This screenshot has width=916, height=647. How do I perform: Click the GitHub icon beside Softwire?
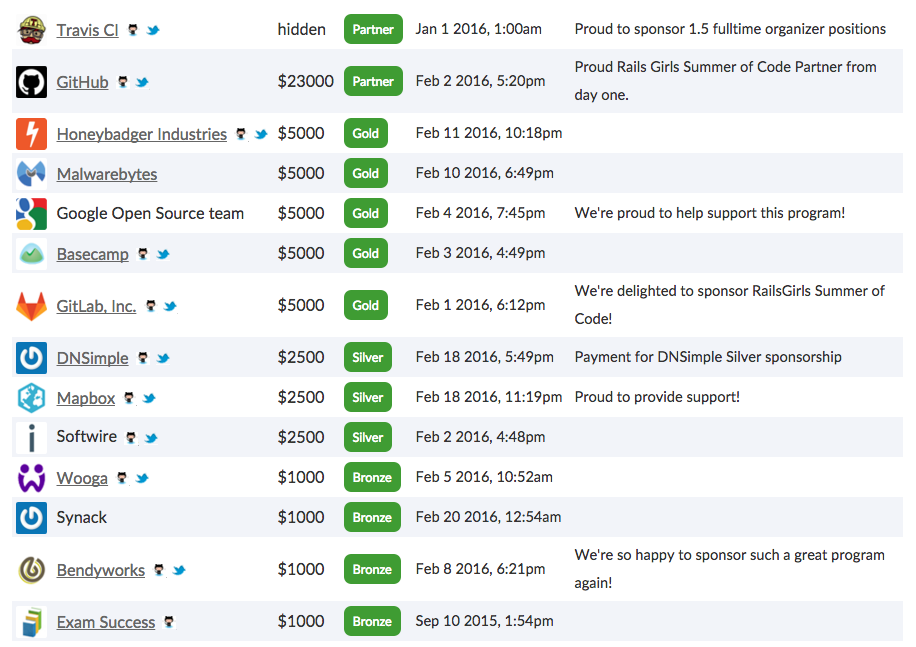pyautogui.click(x=131, y=437)
